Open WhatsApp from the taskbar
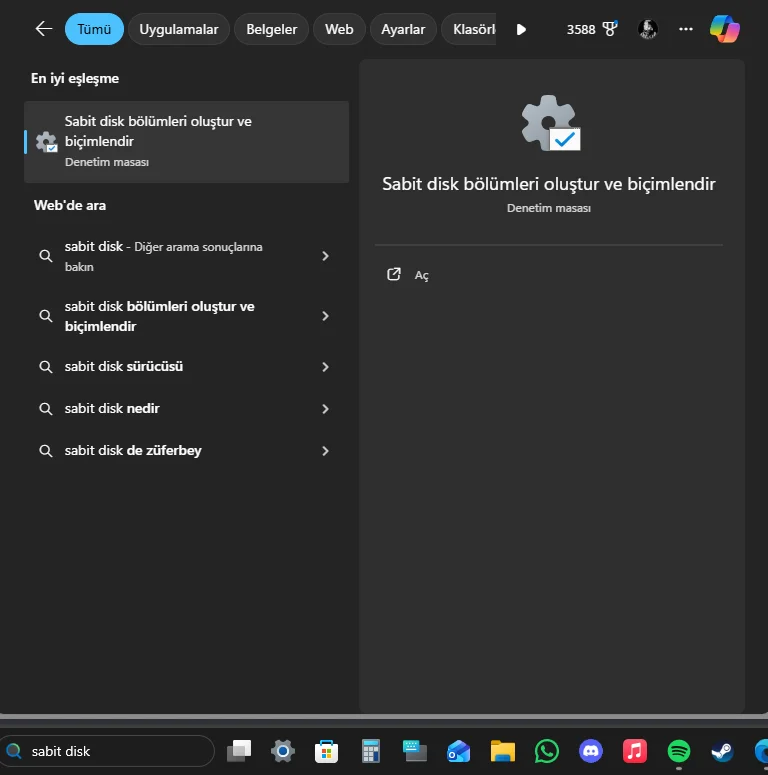 tap(547, 751)
